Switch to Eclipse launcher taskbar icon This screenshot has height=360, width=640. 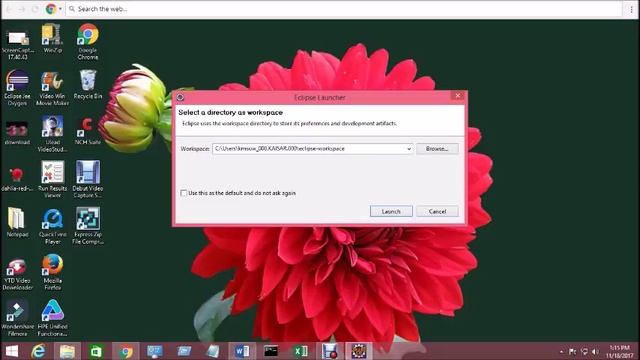pos(359,351)
